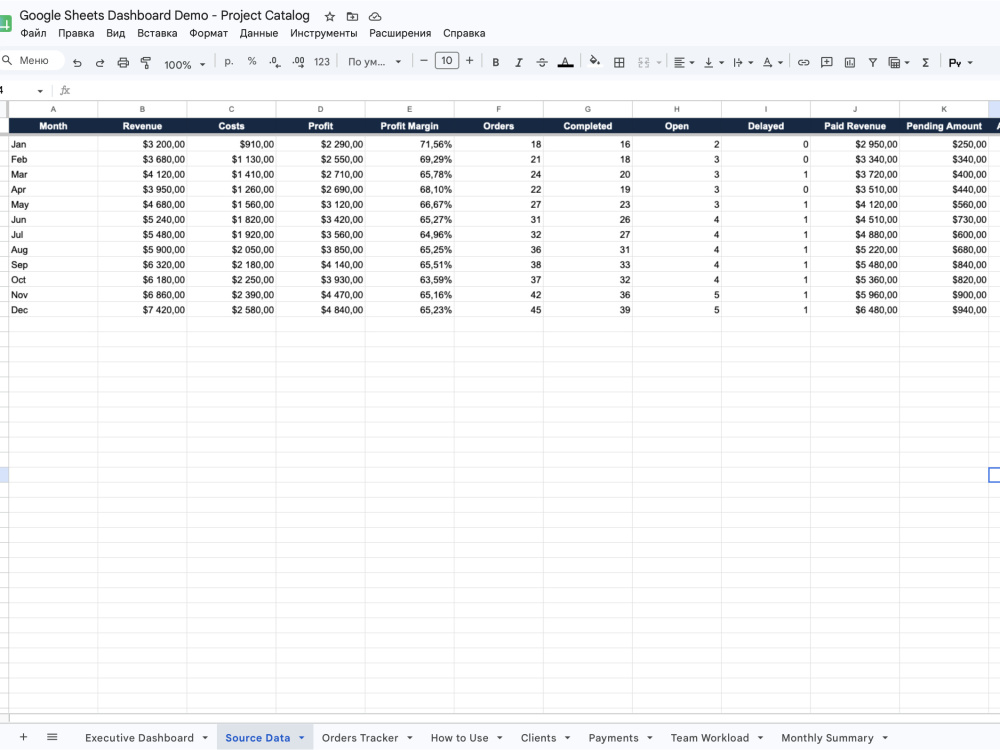
Task: Toggle italic formatting
Action: coord(518,62)
